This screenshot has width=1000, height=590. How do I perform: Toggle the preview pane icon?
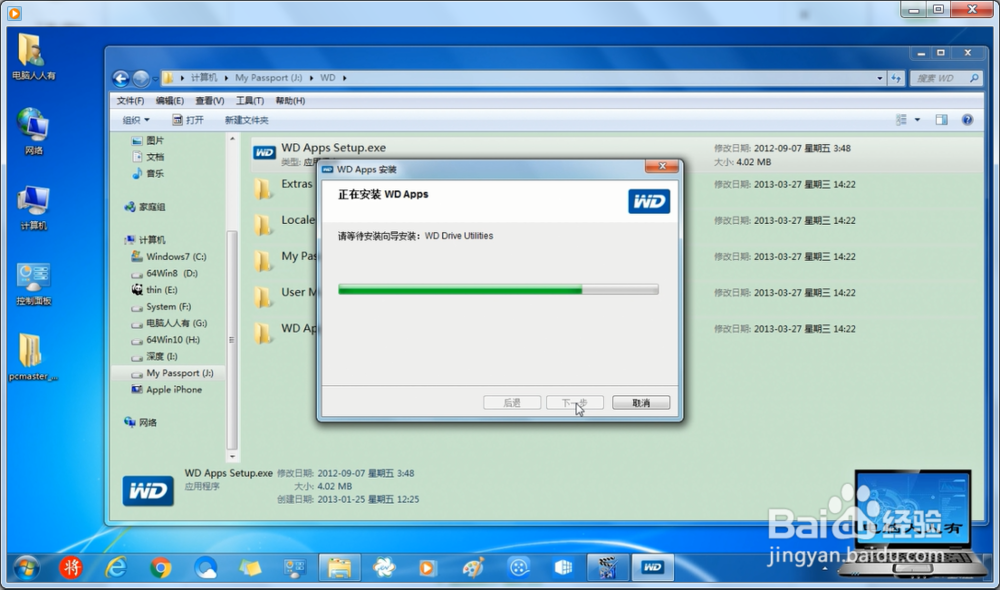pyautogui.click(x=941, y=120)
